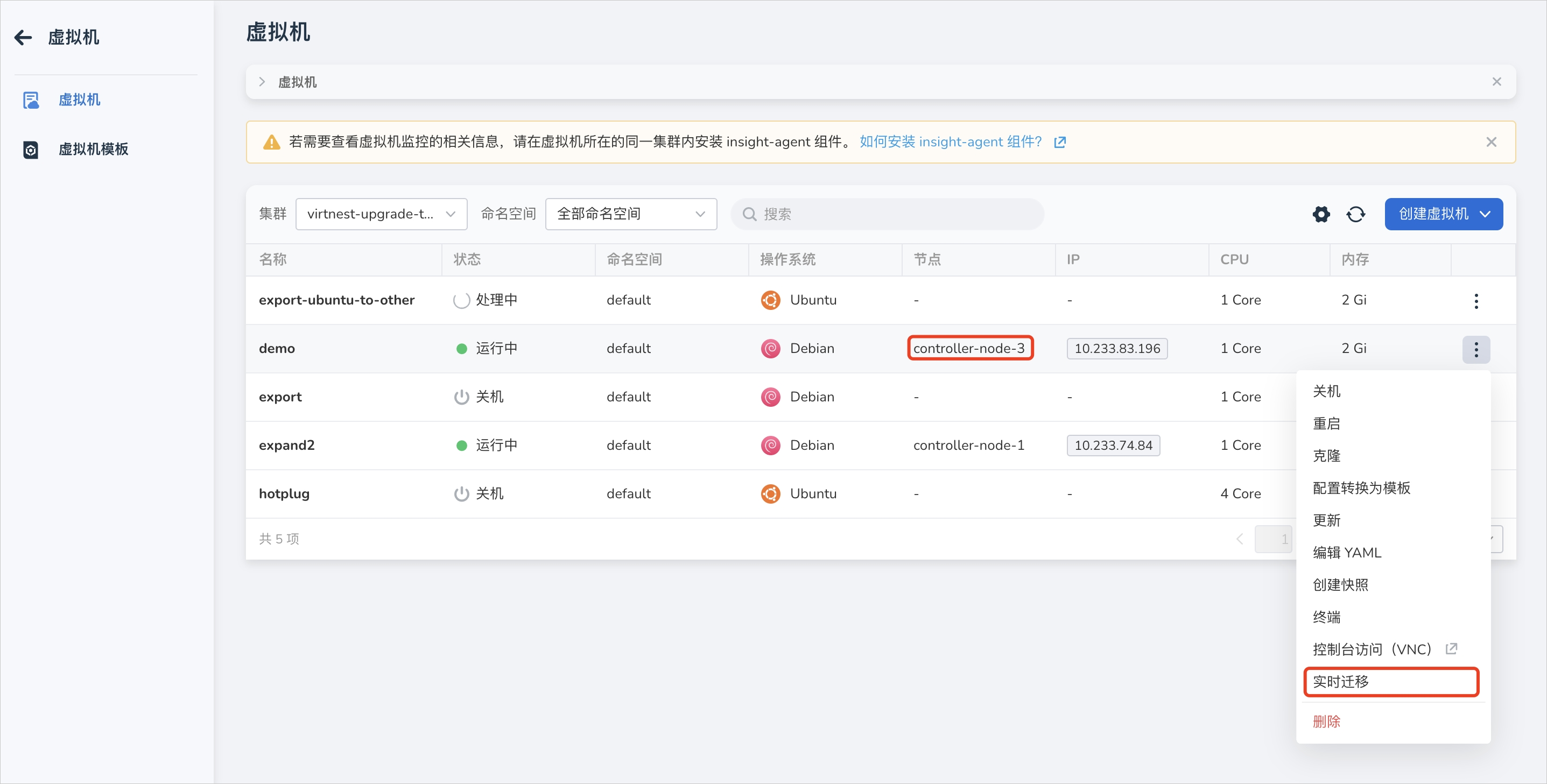Open the 创建虚拟机 dropdown button
1547x784 pixels.
(1443, 214)
